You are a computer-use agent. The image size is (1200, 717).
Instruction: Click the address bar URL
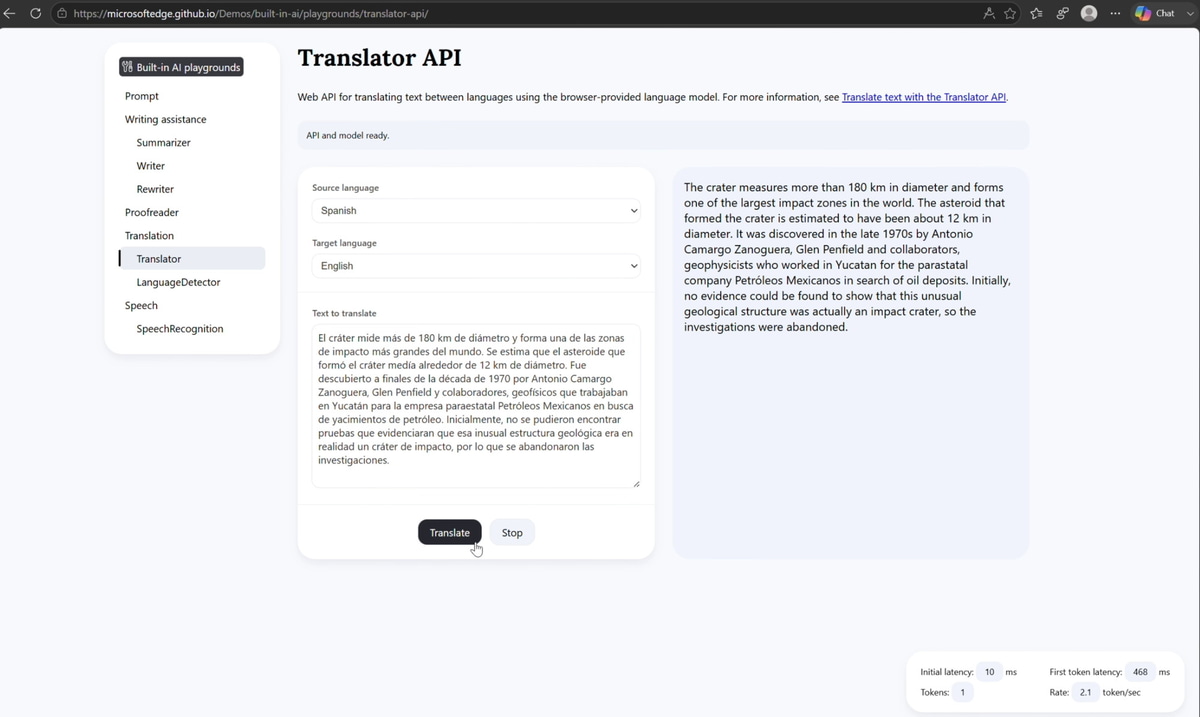tap(251, 14)
